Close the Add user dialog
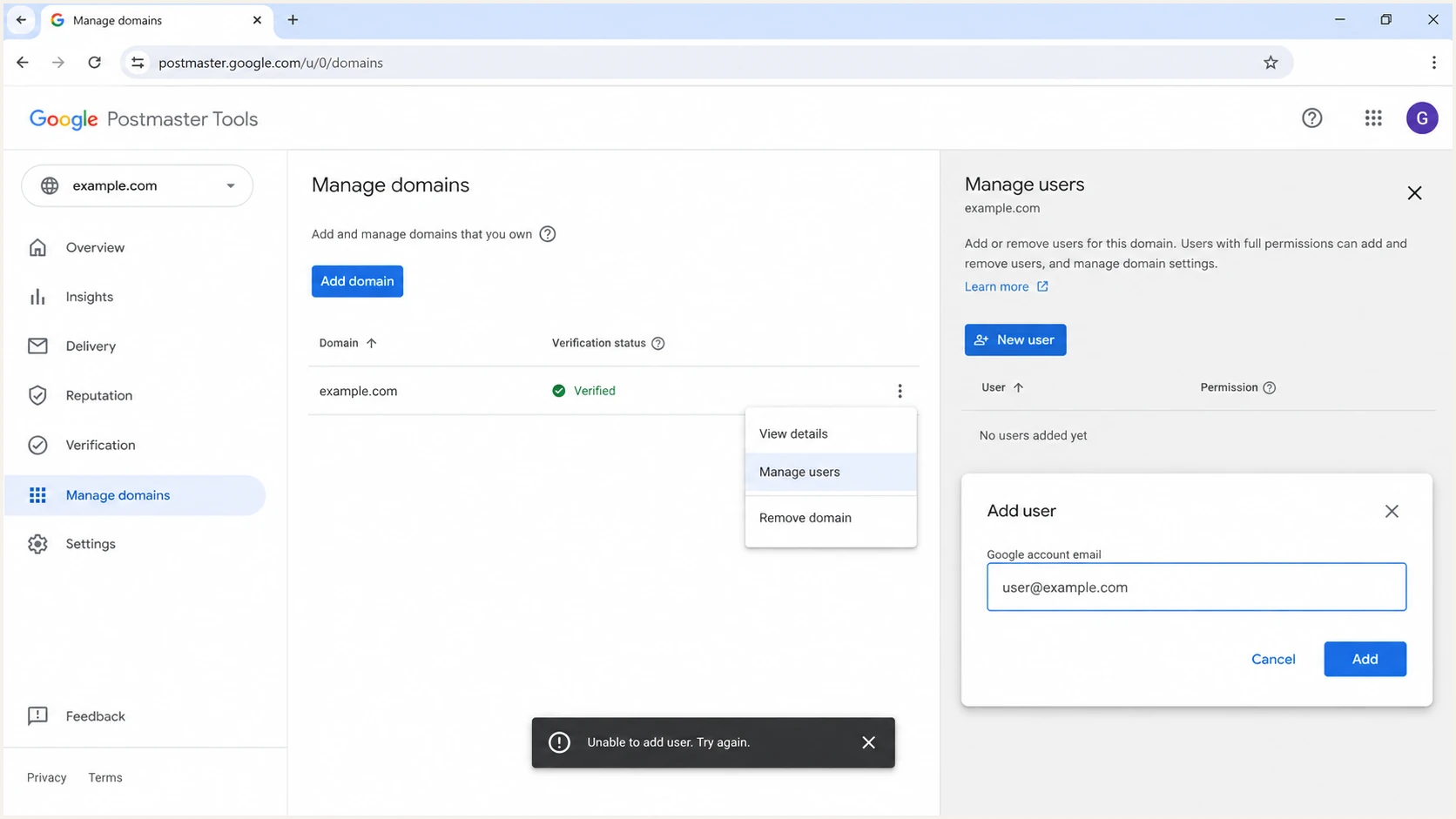Image resolution: width=1456 pixels, height=819 pixels. (1392, 512)
